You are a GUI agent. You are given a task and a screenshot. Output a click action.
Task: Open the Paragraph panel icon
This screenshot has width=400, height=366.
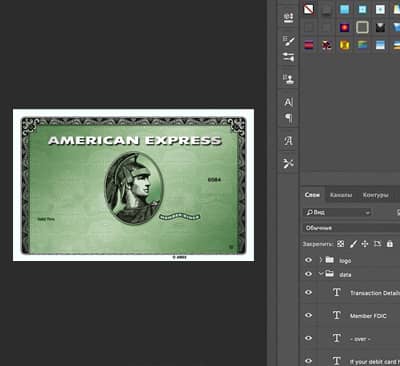(289, 118)
